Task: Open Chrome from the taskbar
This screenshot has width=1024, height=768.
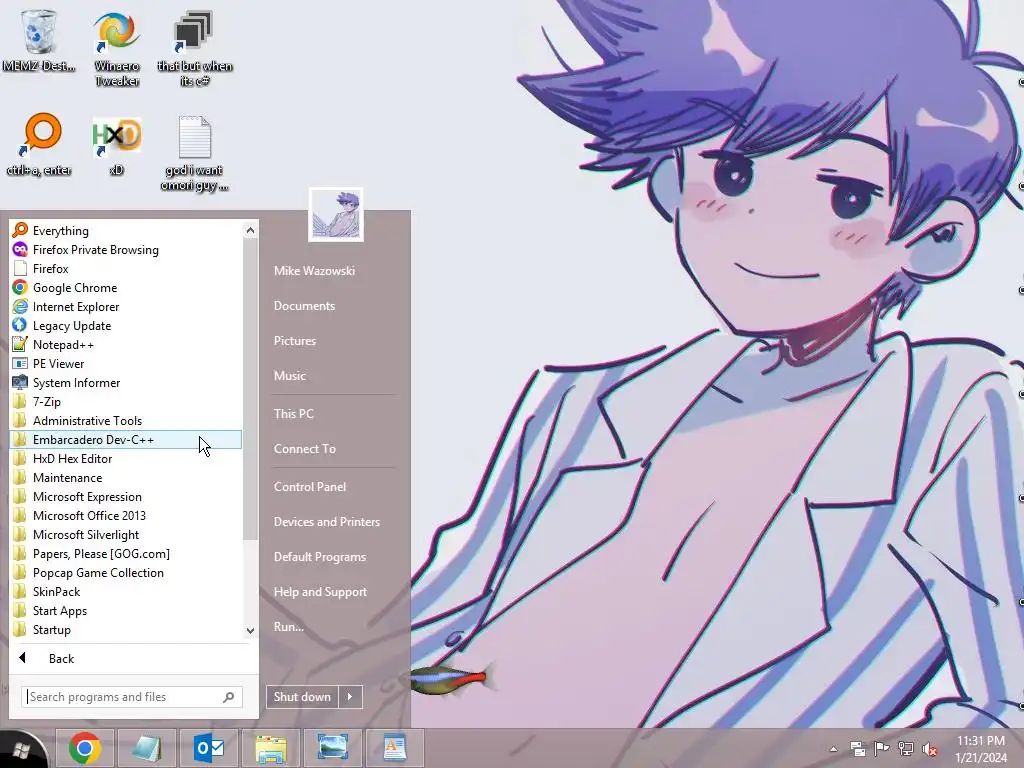Action: click(x=84, y=748)
